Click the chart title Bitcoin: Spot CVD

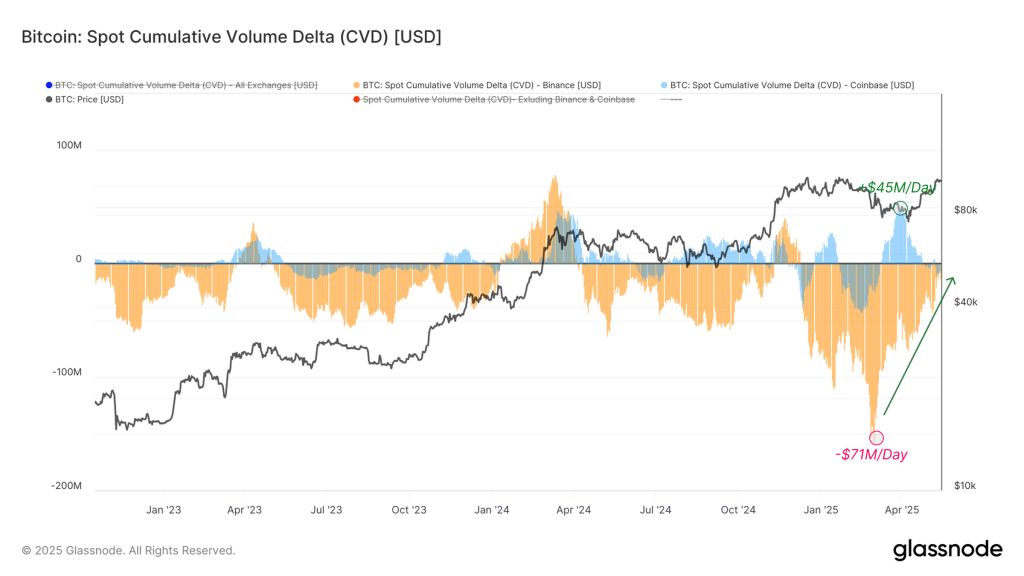point(231,37)
